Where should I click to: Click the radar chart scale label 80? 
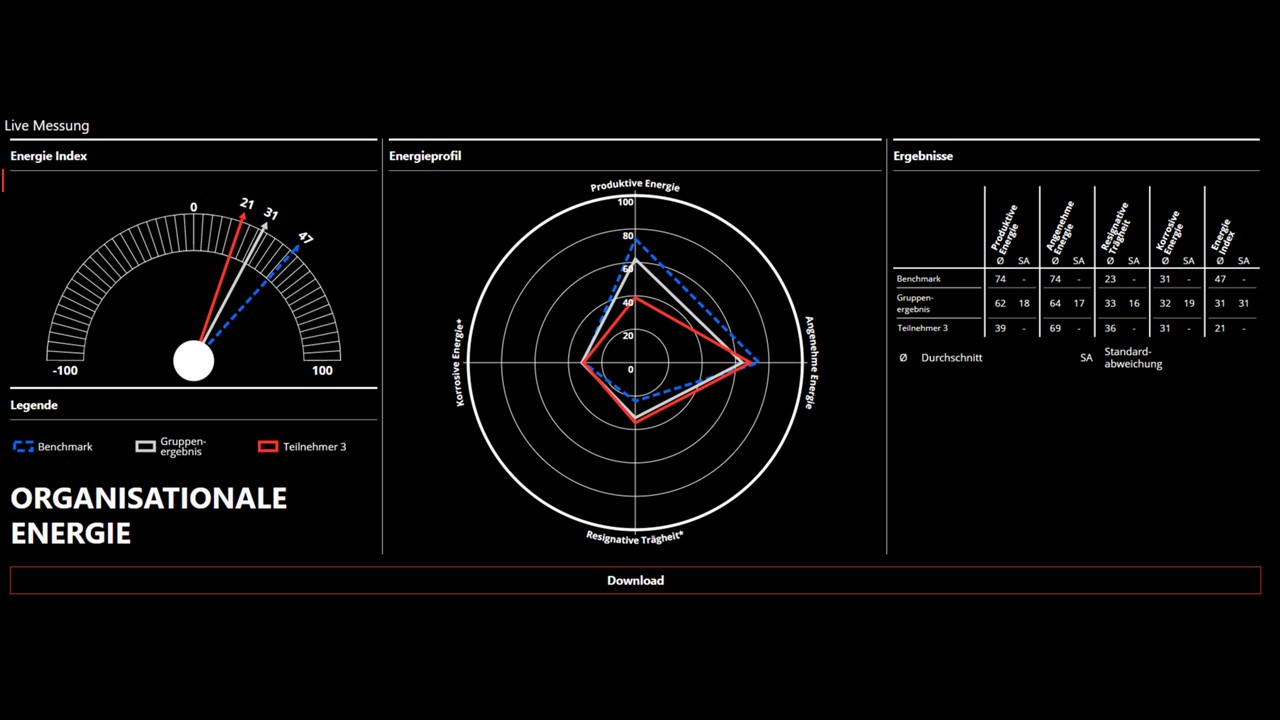[628, 236]
